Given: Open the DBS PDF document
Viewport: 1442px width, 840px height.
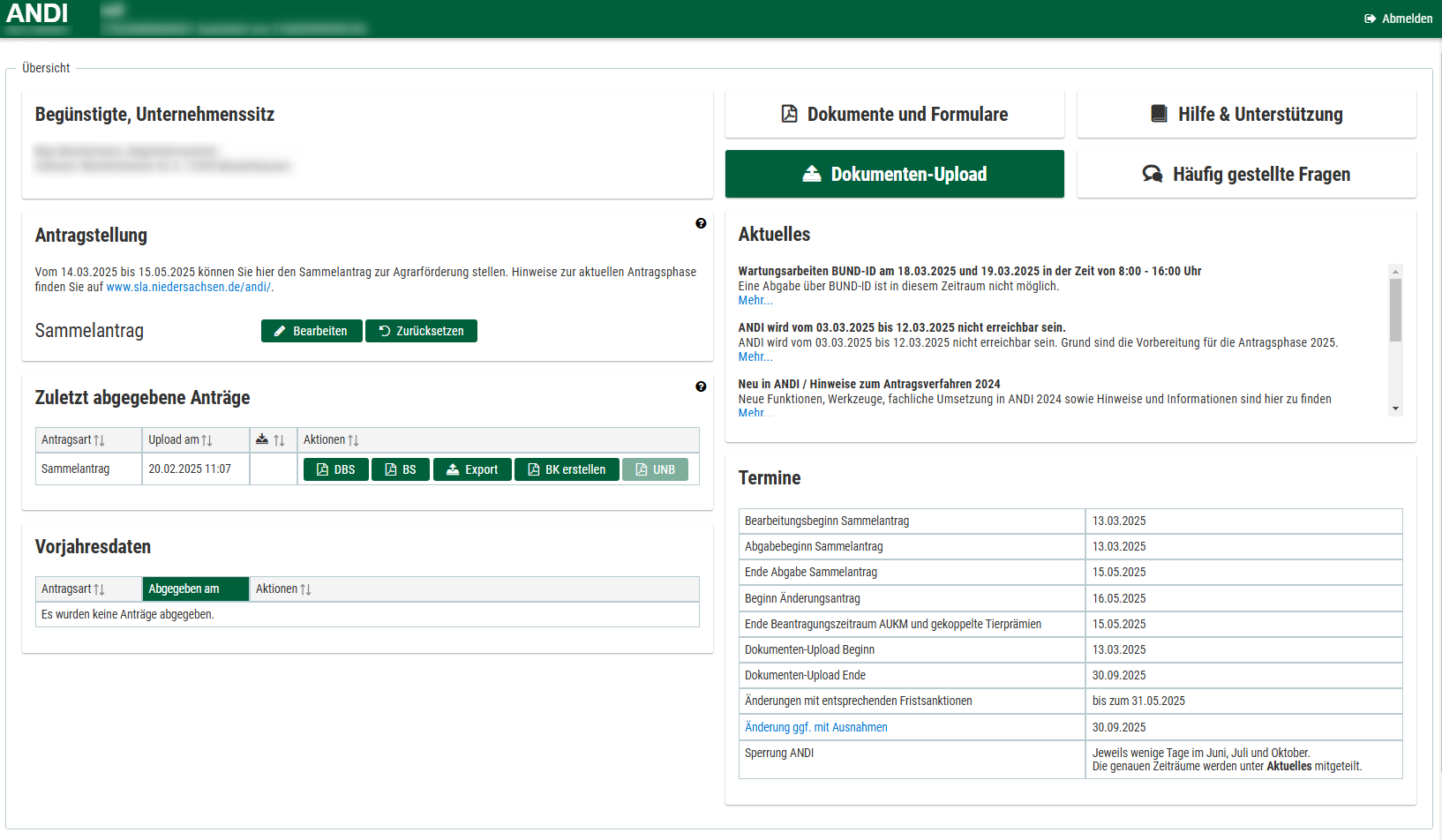Looking at the screenshot, I should click(335, 469).
